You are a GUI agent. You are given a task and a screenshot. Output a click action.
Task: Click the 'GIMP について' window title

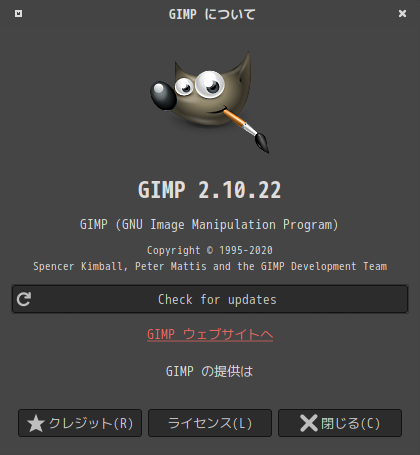[212, 14]
